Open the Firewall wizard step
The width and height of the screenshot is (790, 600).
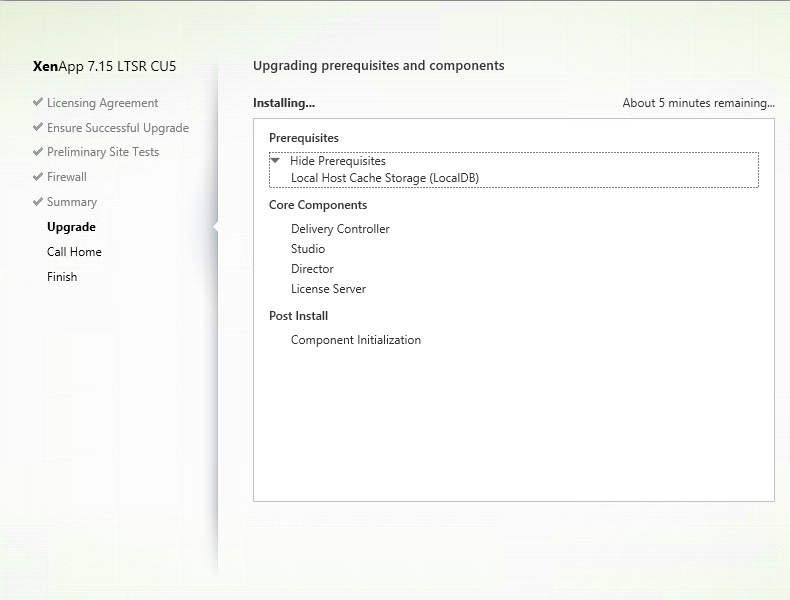coord(67,177)
